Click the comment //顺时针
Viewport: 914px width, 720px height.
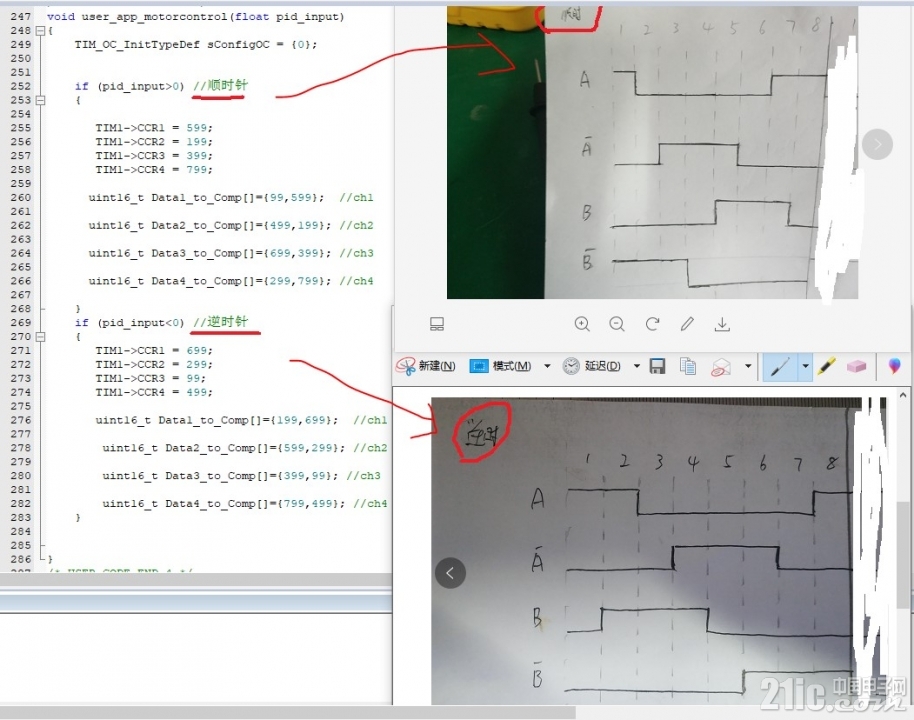coord(220,86)
